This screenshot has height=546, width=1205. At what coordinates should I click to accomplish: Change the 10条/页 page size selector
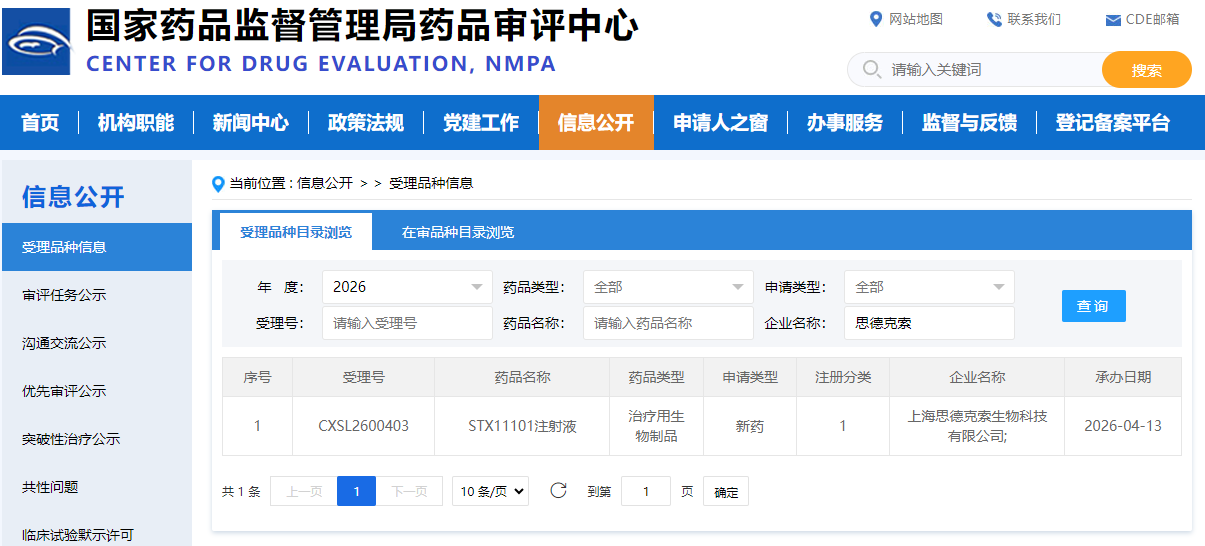pos(490,491)
